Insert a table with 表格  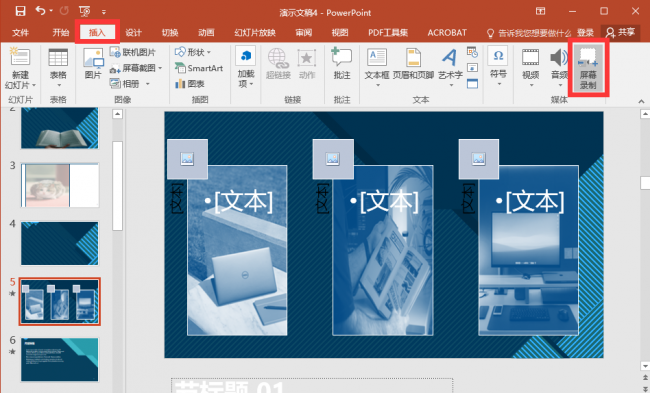(58, 68)
